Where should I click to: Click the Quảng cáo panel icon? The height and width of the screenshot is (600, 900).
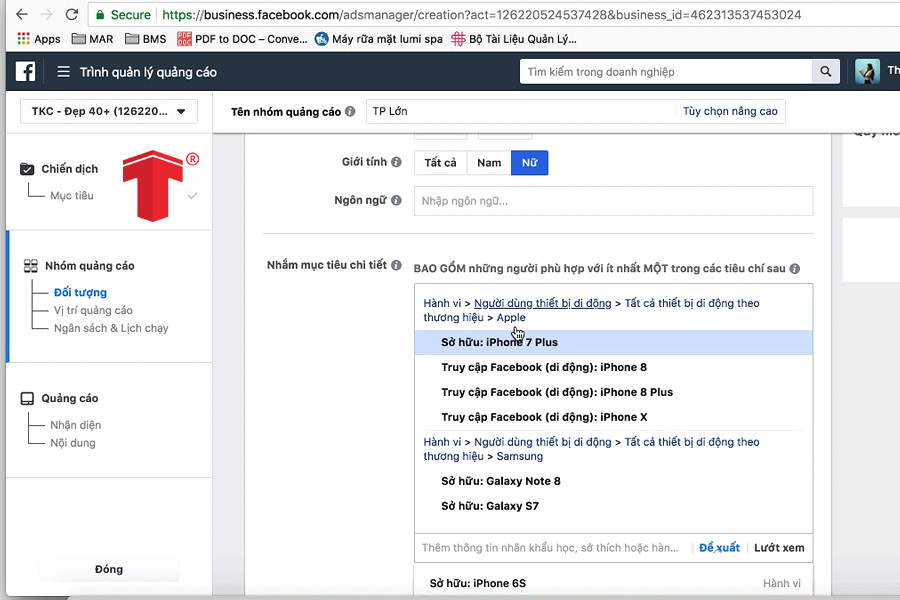coord(27,398)
